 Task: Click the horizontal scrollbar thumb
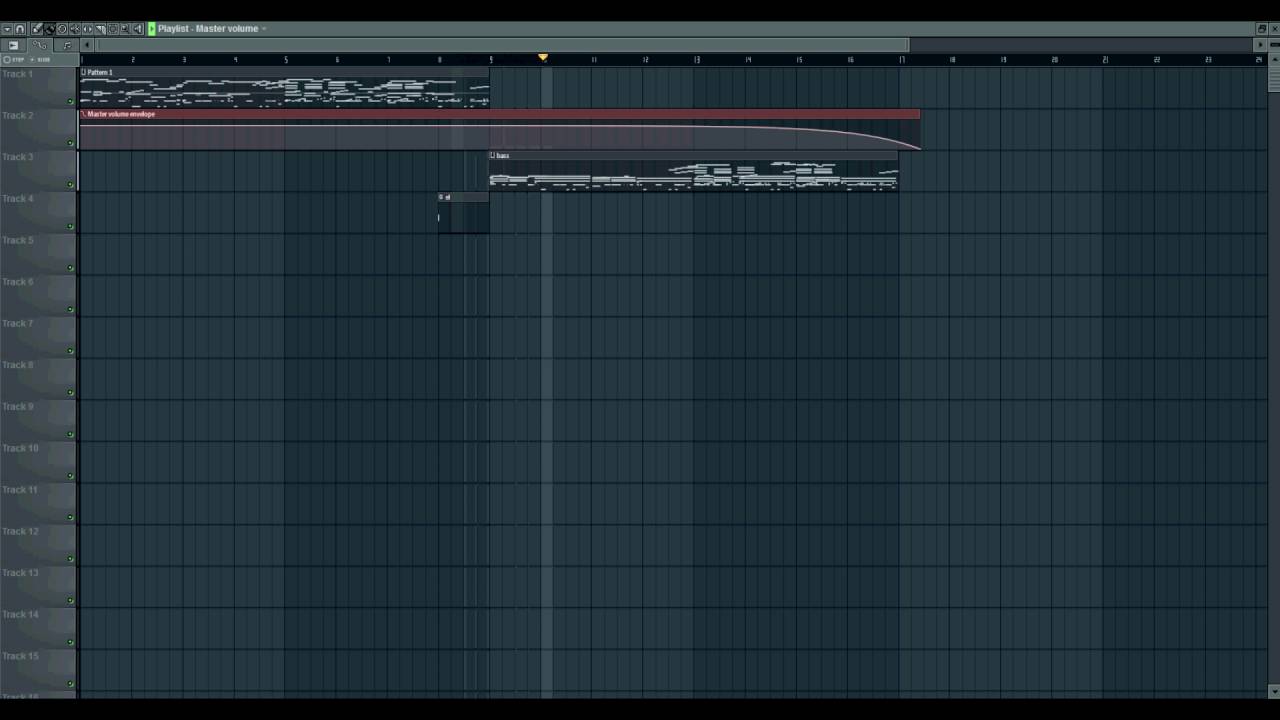coord(503,45)
